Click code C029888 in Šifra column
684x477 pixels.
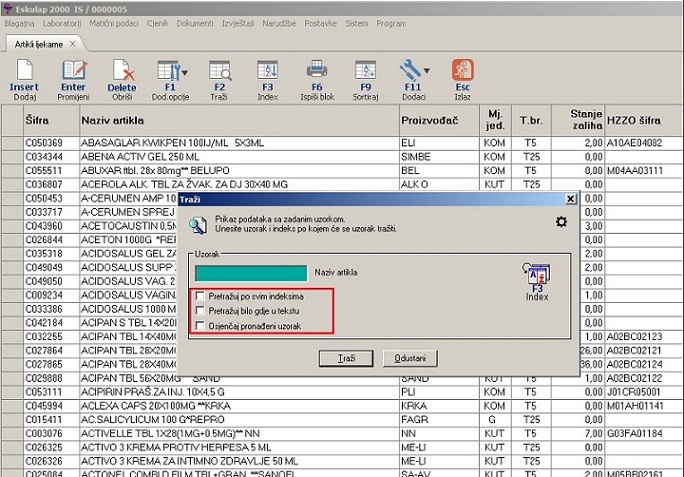[44, 378]
